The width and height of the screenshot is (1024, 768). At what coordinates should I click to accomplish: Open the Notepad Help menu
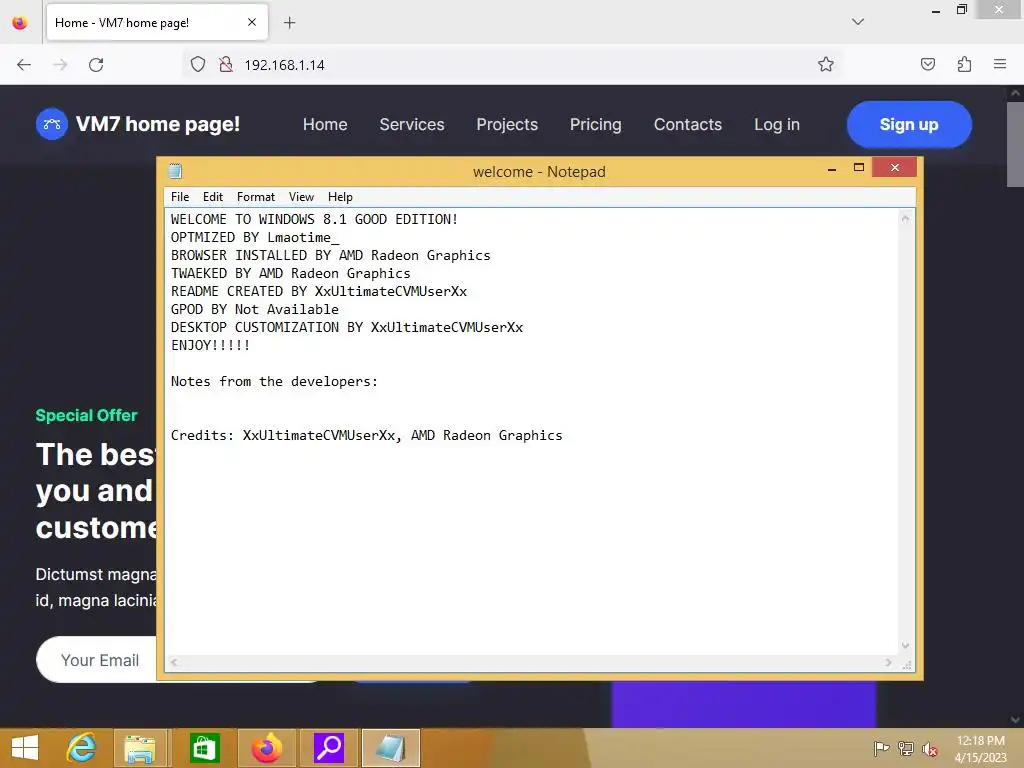(340, 197)
